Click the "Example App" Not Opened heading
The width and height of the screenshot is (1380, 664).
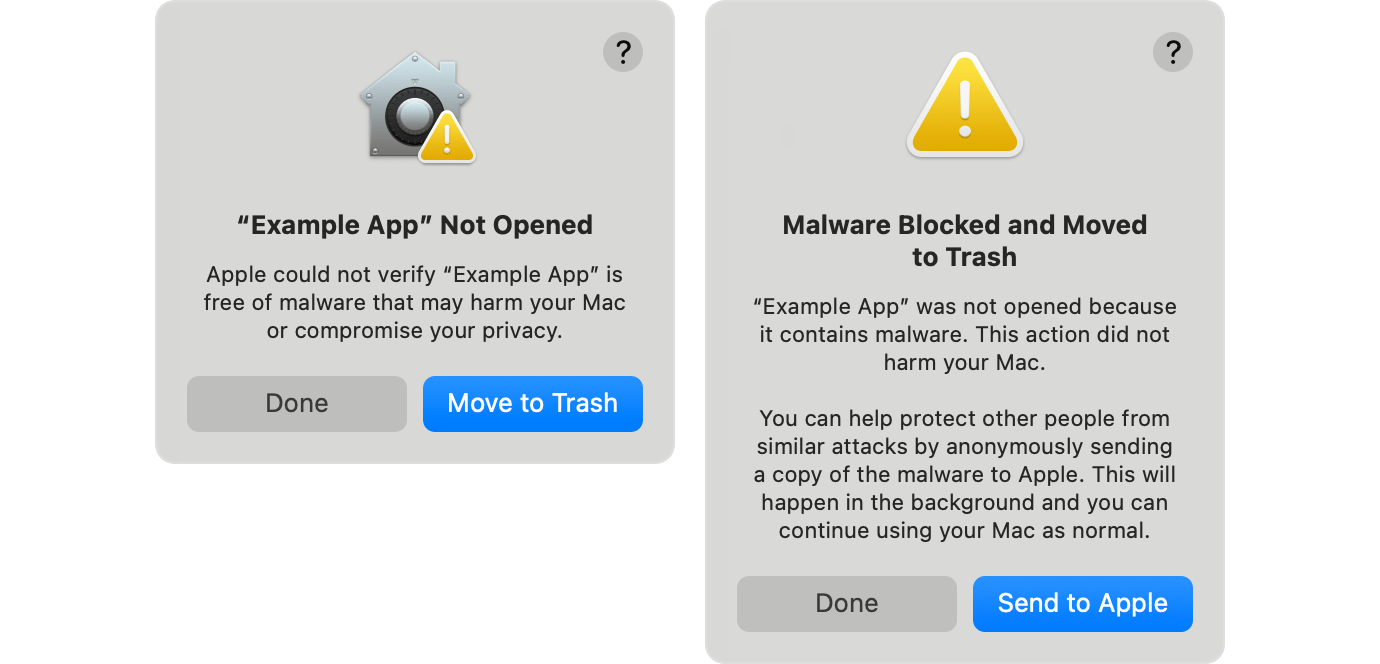pyautogui.click(x=415, y=225)
